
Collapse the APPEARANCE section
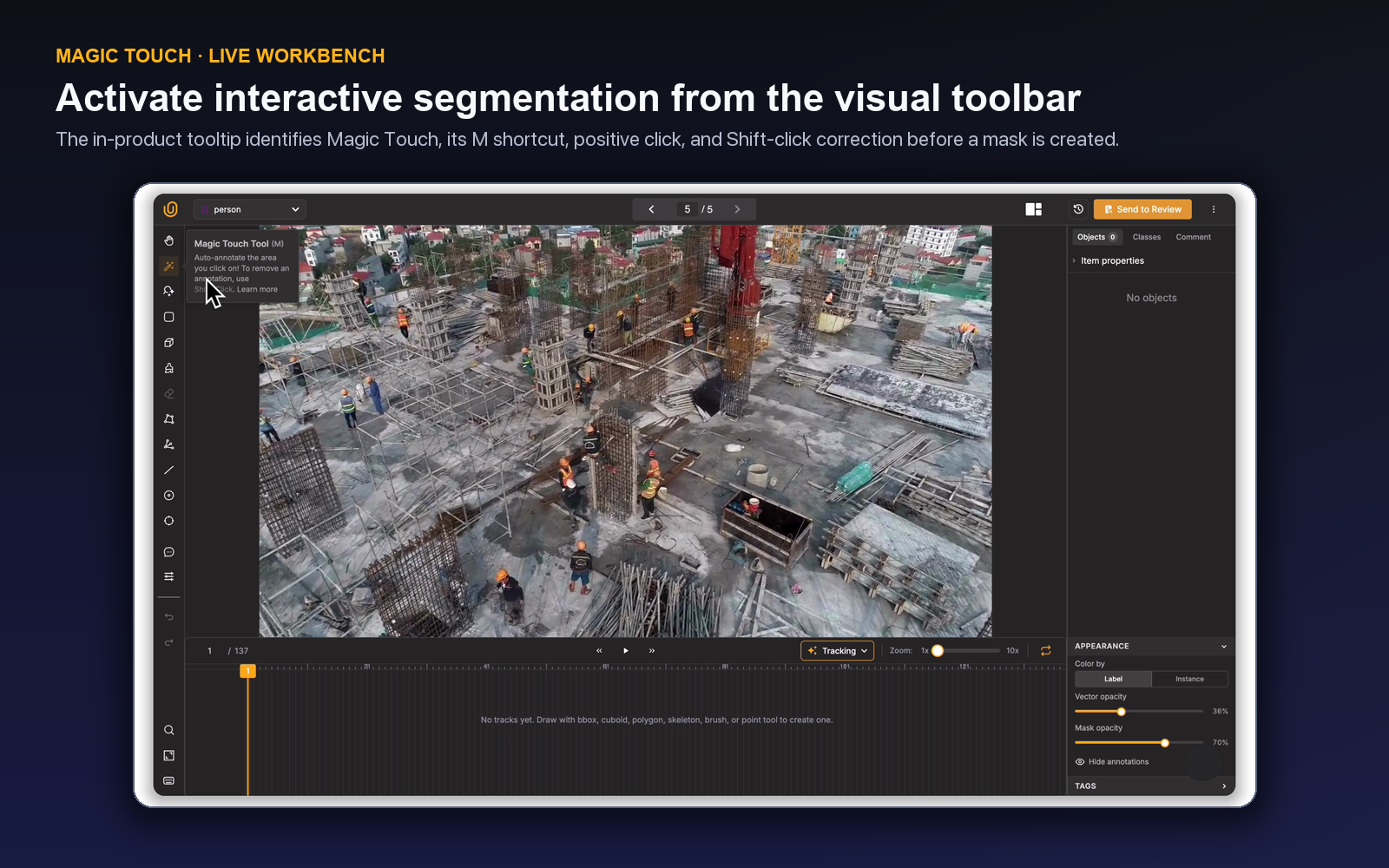pyautogui.click(x=1223, y=647)
